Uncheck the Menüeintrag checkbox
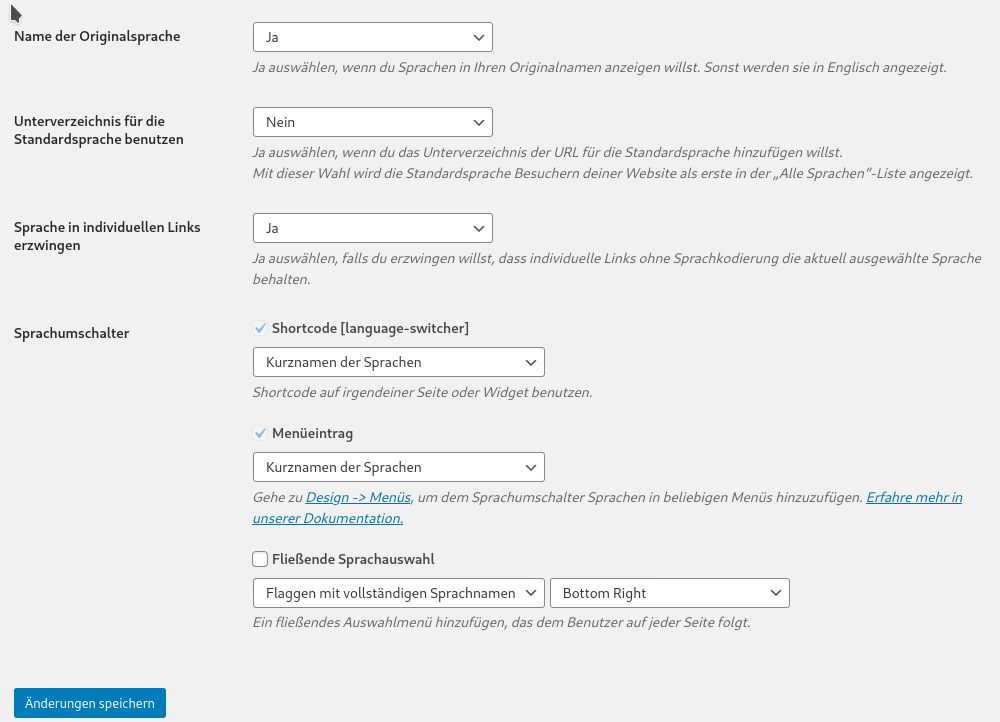The width and height of the screenshot is (1000, 722). [x=261, y=434]
